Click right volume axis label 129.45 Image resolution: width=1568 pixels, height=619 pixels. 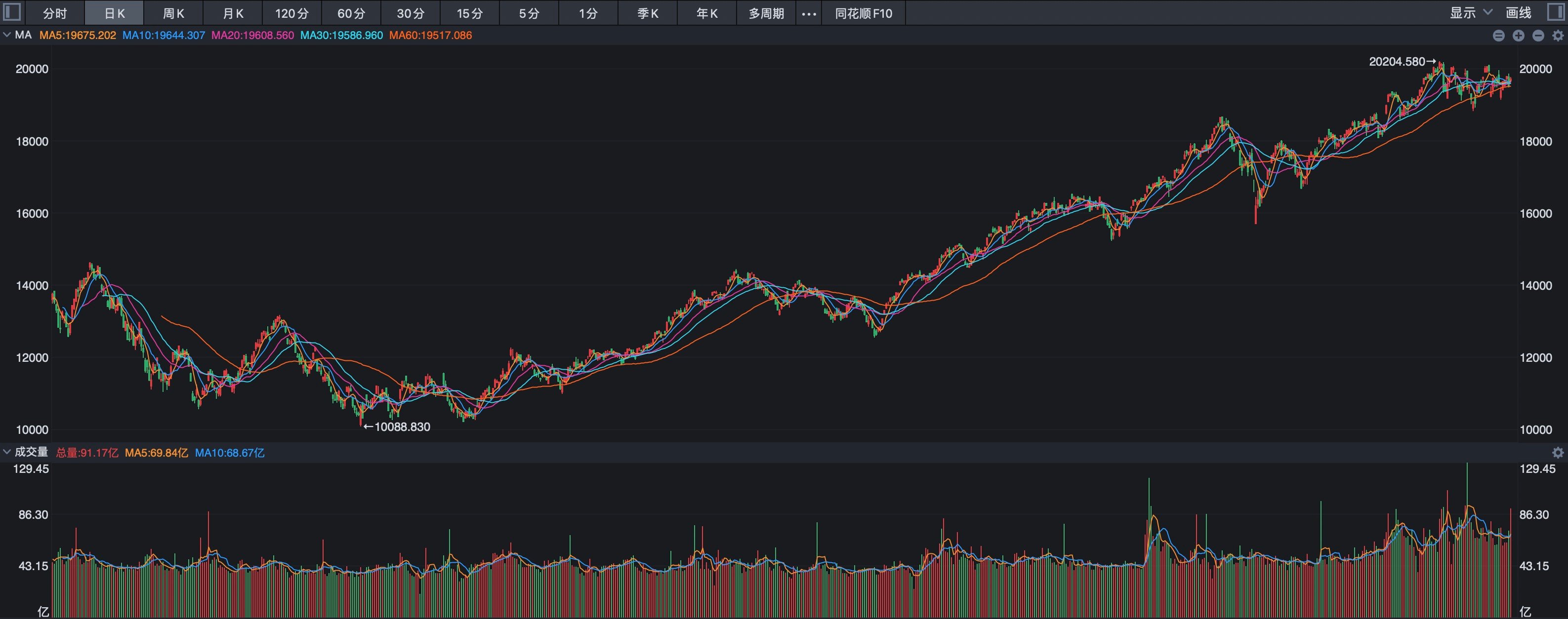click(1537, 469)
